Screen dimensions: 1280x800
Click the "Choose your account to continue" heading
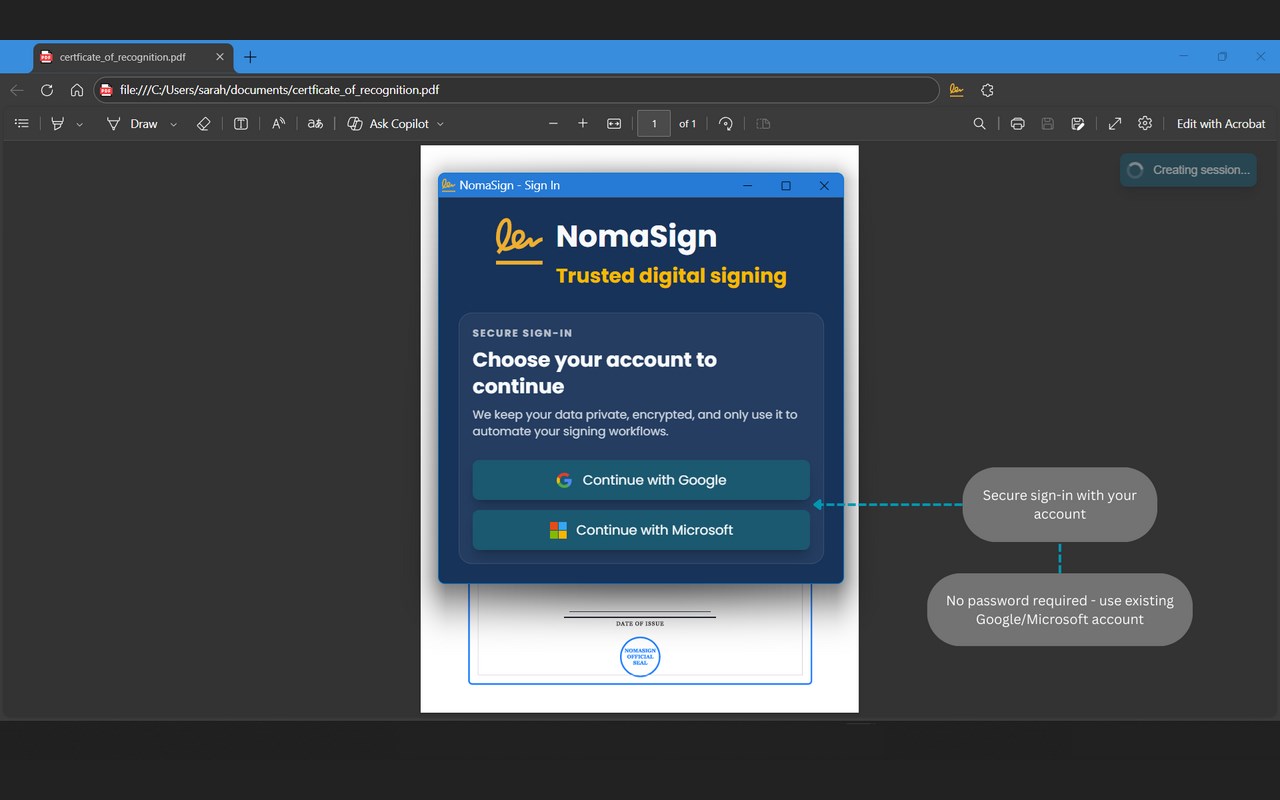tap(595, 373)
